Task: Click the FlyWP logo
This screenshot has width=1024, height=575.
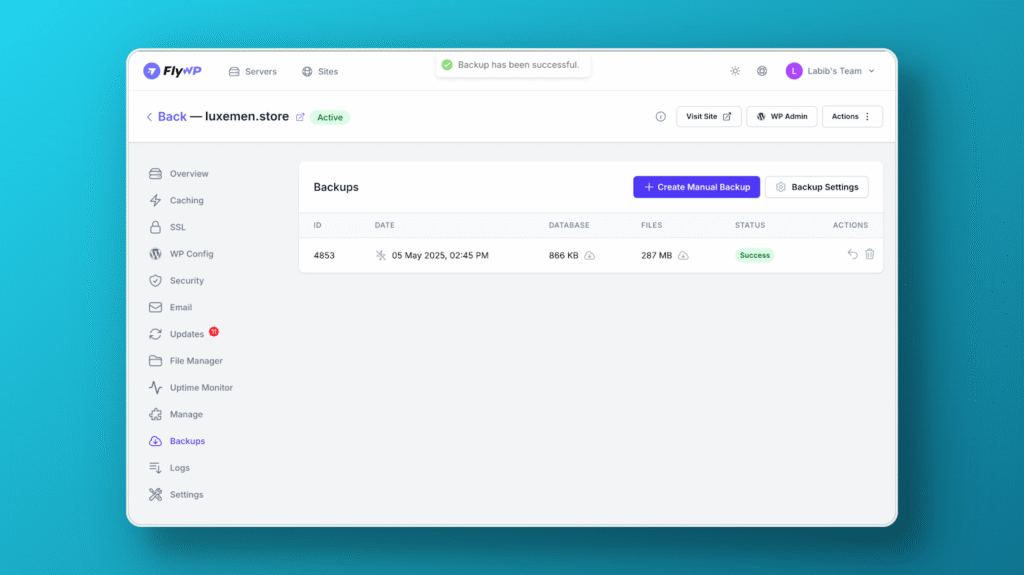Action: coord(172,71)
